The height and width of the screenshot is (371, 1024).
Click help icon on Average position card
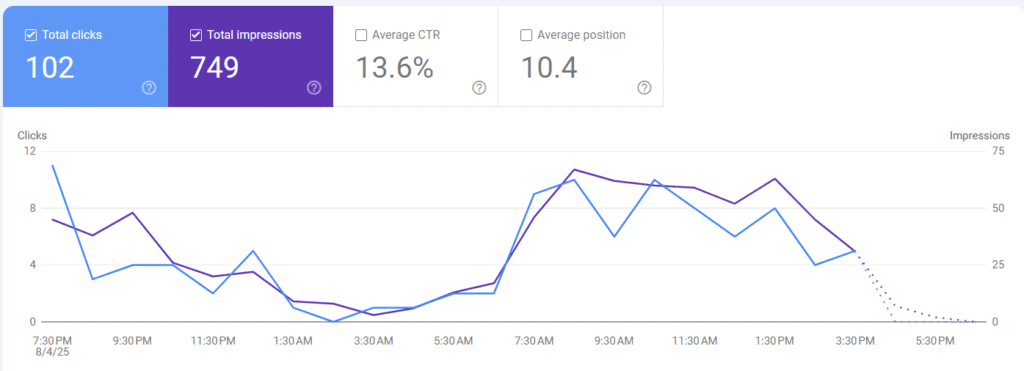click(x=645, y=88)
